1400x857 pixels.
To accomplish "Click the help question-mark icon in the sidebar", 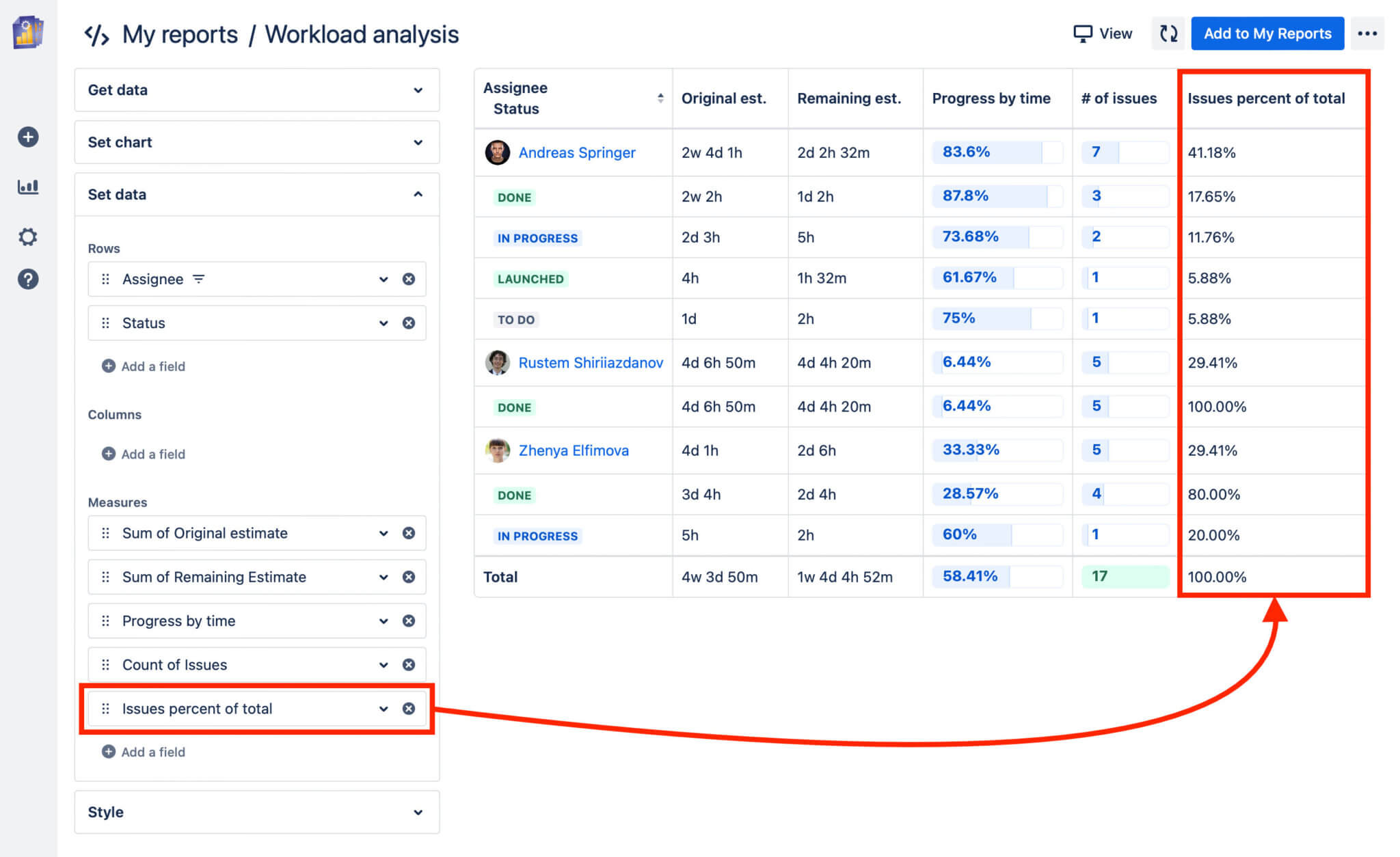I will tap(27, 279).
